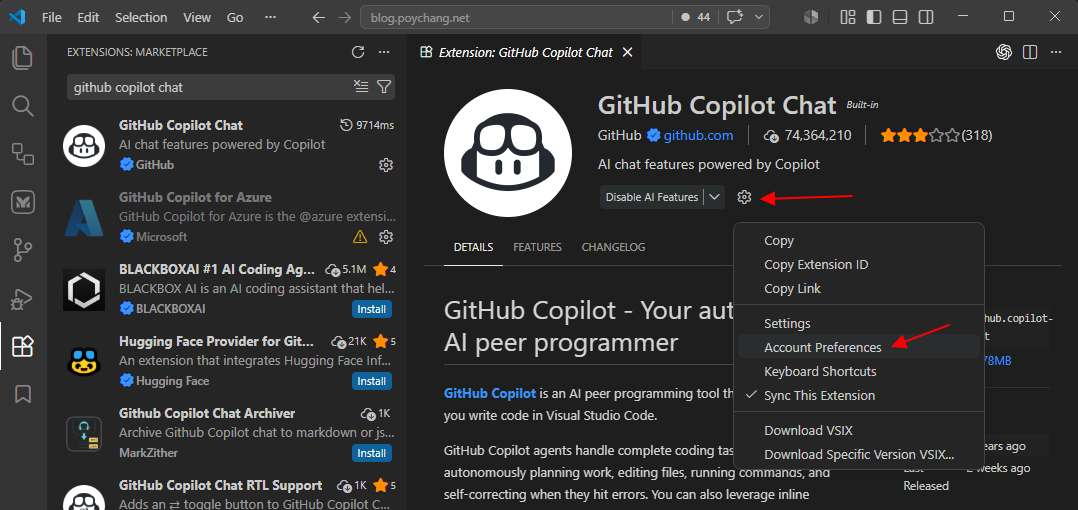
Task: Select Keyboard Shortcuts menu entry
Action: pyautogui.click(x=859, y=371)
